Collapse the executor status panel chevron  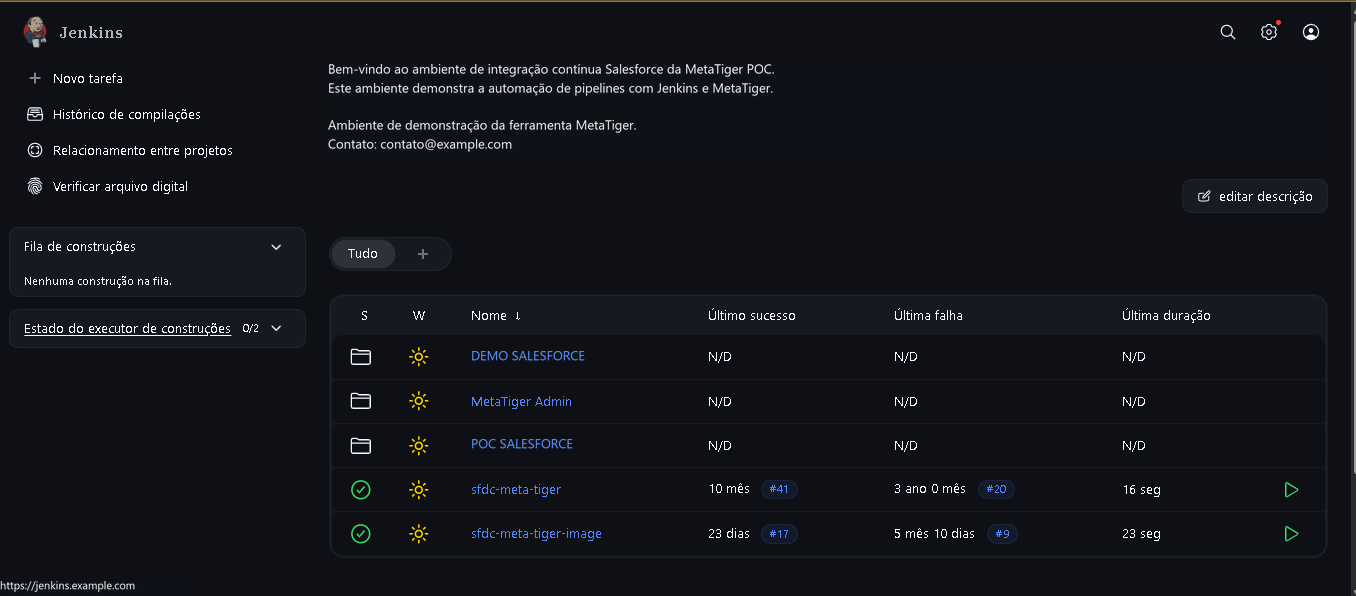[x=277, y=328]
